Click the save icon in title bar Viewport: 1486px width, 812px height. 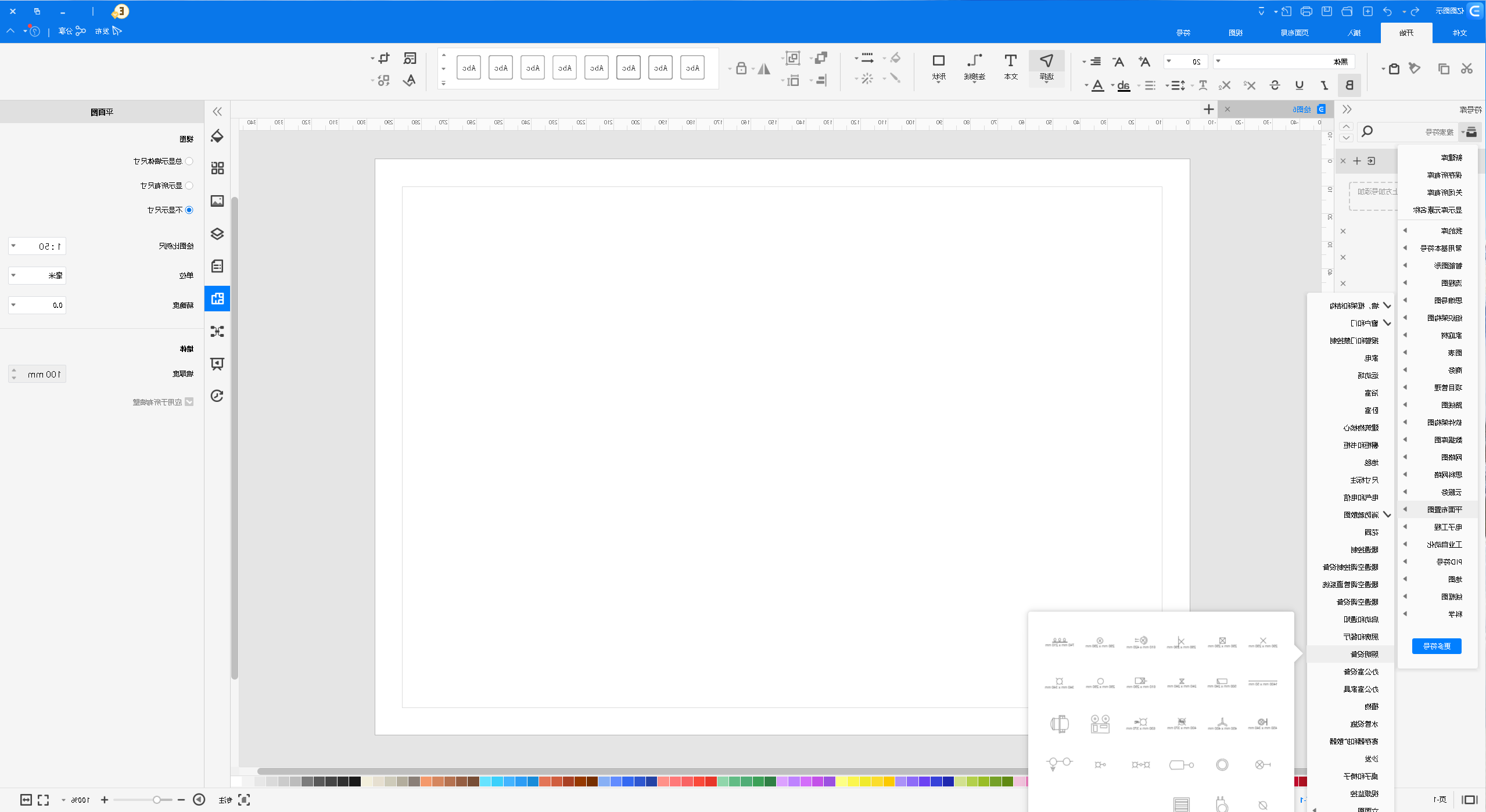click(x=1327, y=11)
